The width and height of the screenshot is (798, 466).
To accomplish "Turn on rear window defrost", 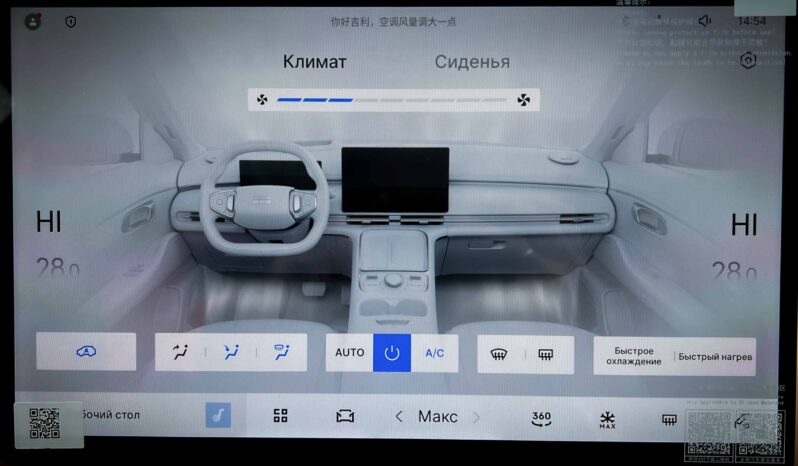I will pyautogui.click(x=546, y=355).
